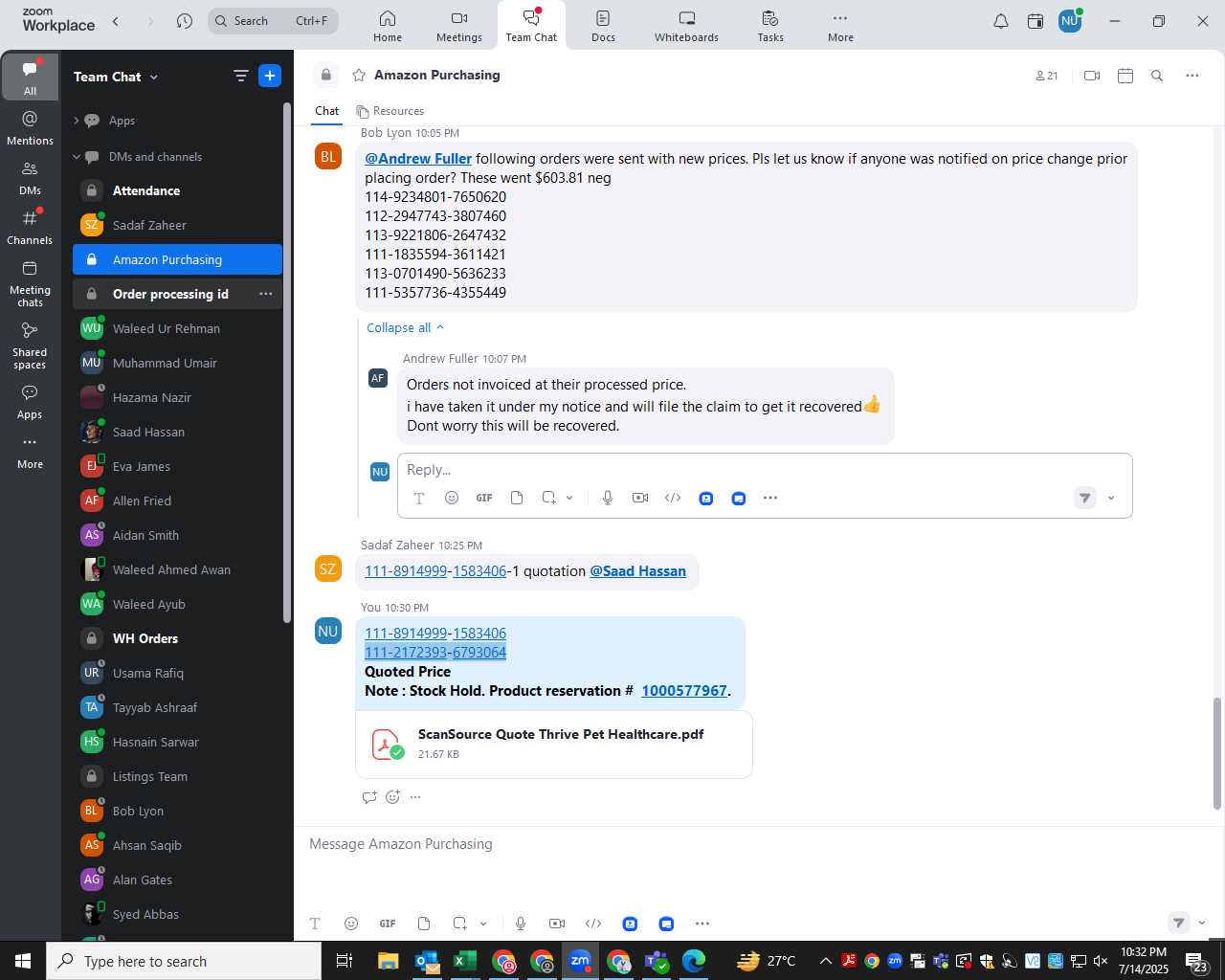
Task: Click the Search box at top
Action: click(x=273, y=21)
